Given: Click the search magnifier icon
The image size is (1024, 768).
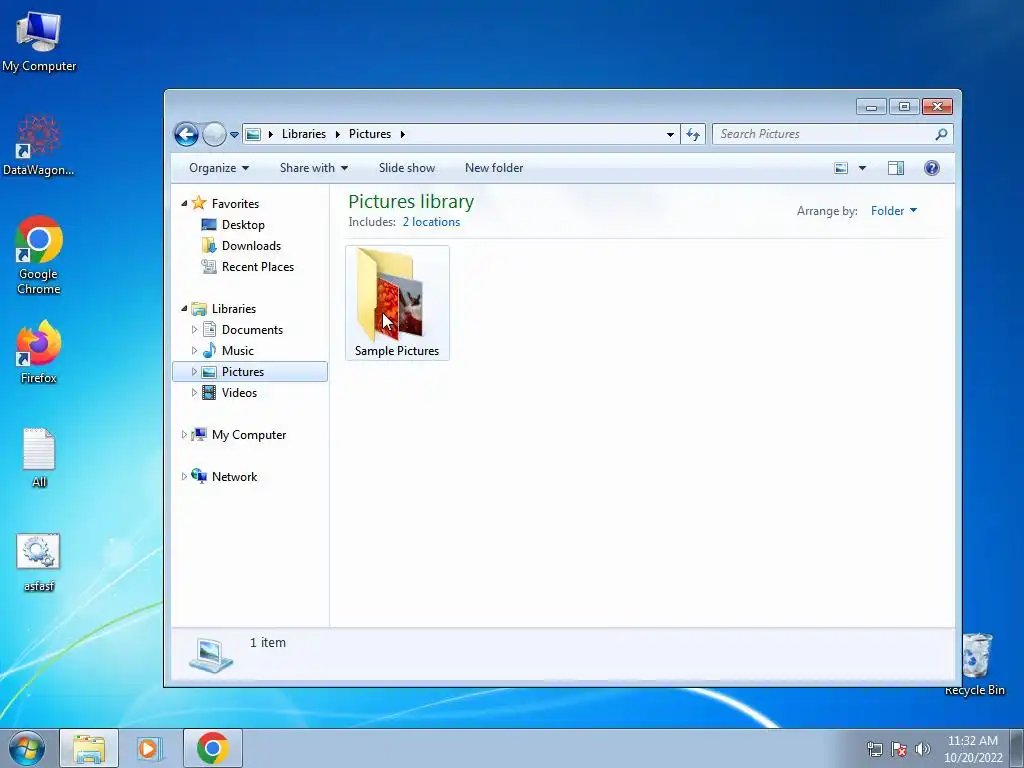Looking at the screenshot, I should click(x=941, y=135).
